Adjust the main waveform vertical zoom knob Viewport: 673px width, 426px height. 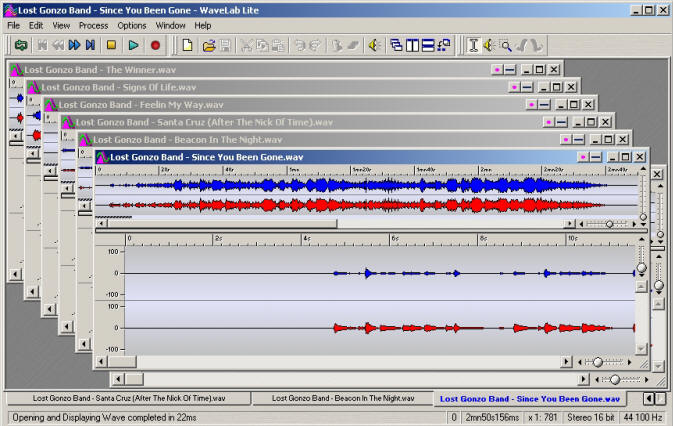[641, 268]
